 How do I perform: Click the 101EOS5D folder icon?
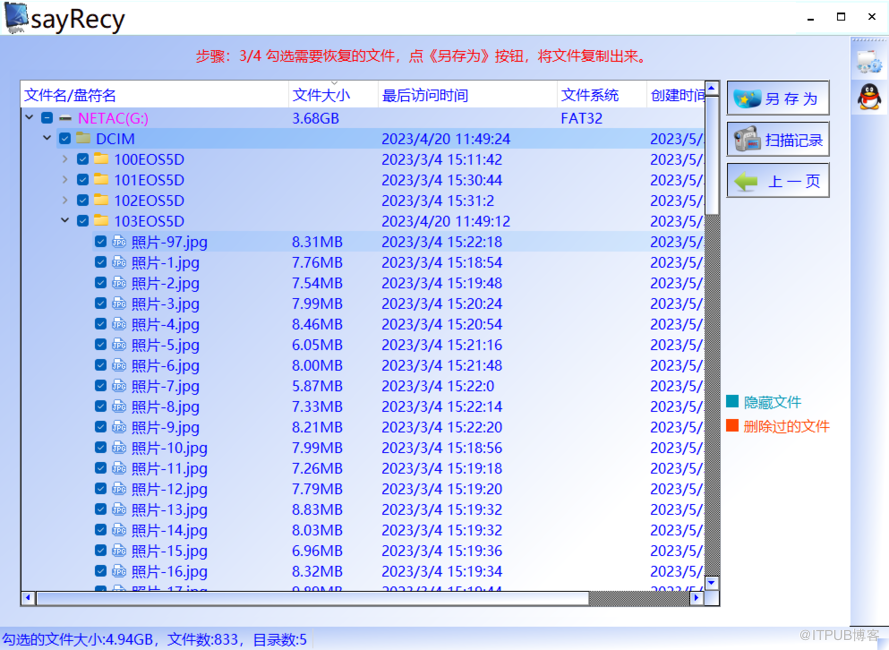tap(101, 180)
